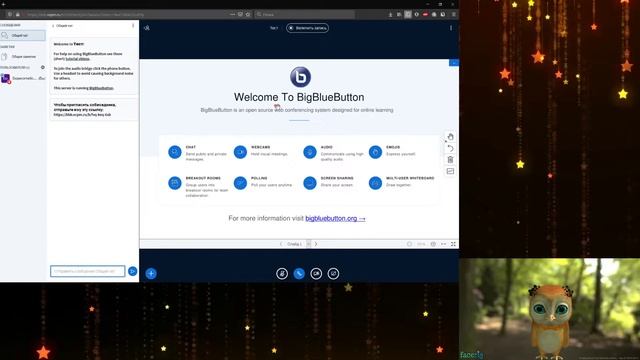The width and height of the screenshot is (640, 360).
Task: Hide the presentation with blue minimize button
Action: click(454, 63)
